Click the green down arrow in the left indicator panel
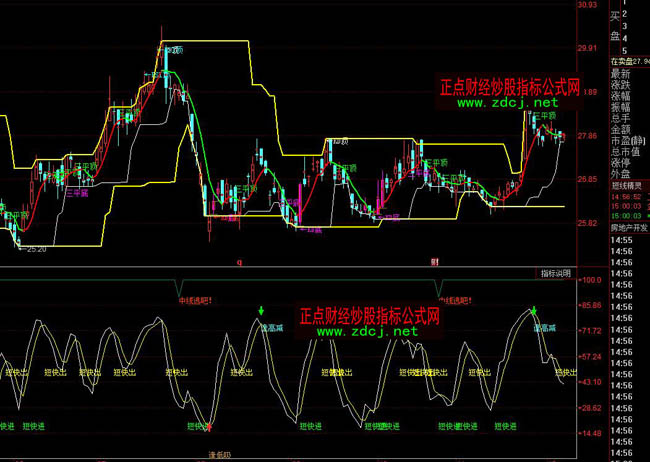This screenshot has height=462, width=650. coord(261,312)
